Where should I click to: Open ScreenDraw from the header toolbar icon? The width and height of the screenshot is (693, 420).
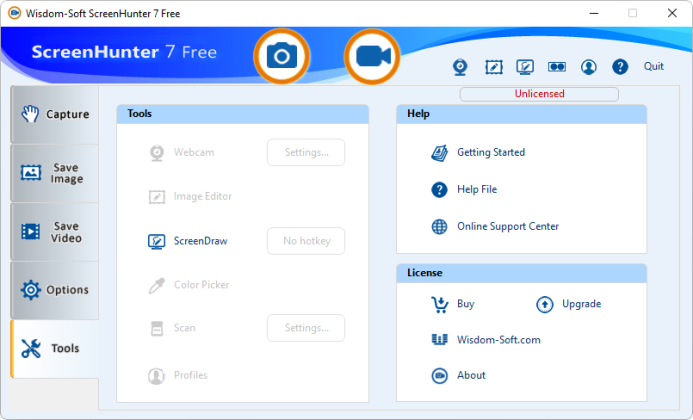coord(525,67)
